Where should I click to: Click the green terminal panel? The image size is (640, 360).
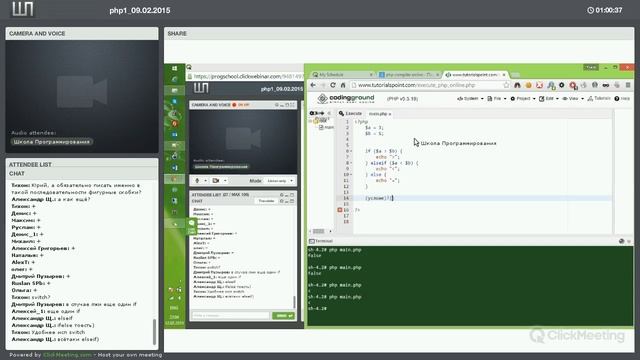click(469, 286)
